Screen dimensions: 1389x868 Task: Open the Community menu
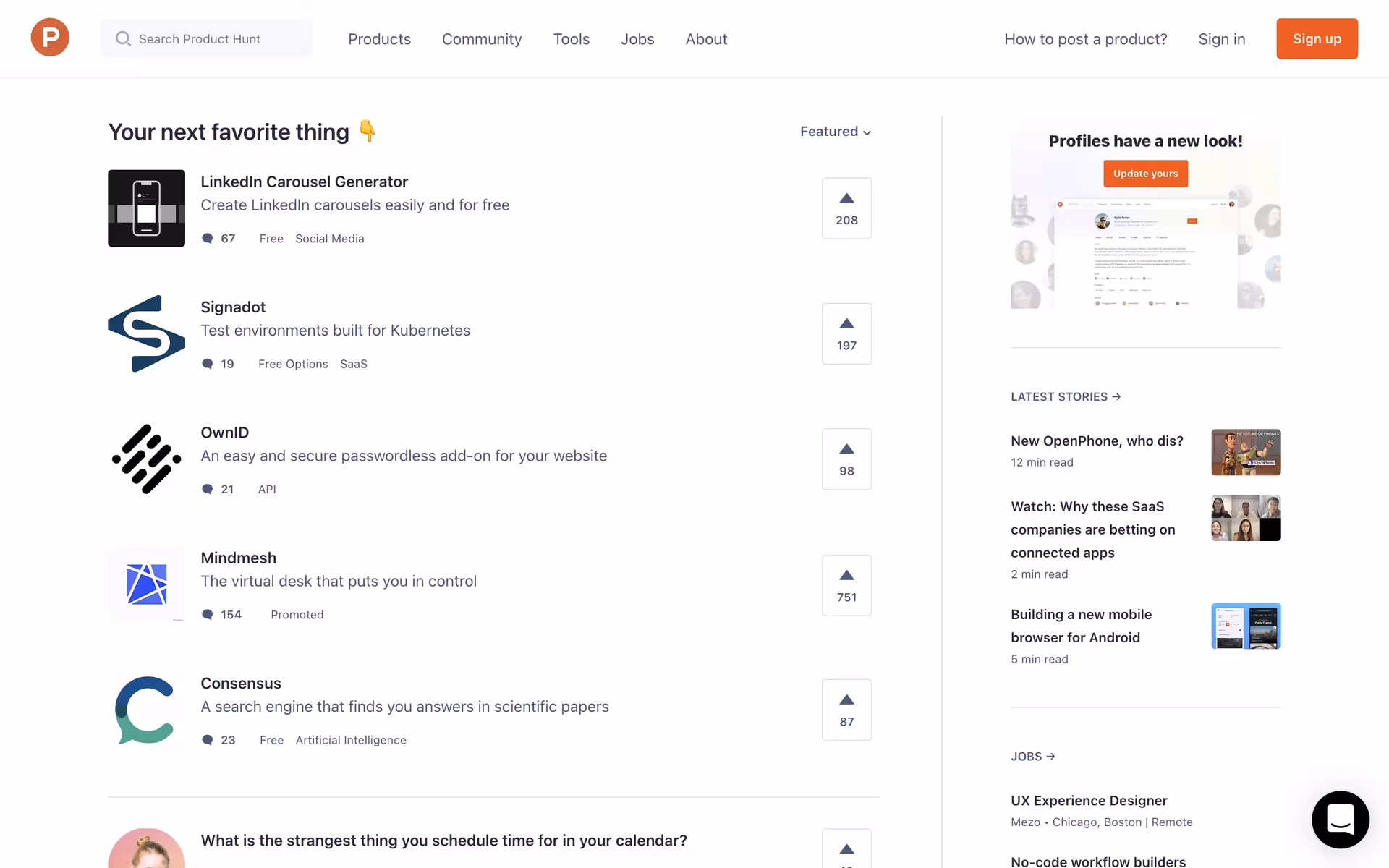[x=482, y=39]
